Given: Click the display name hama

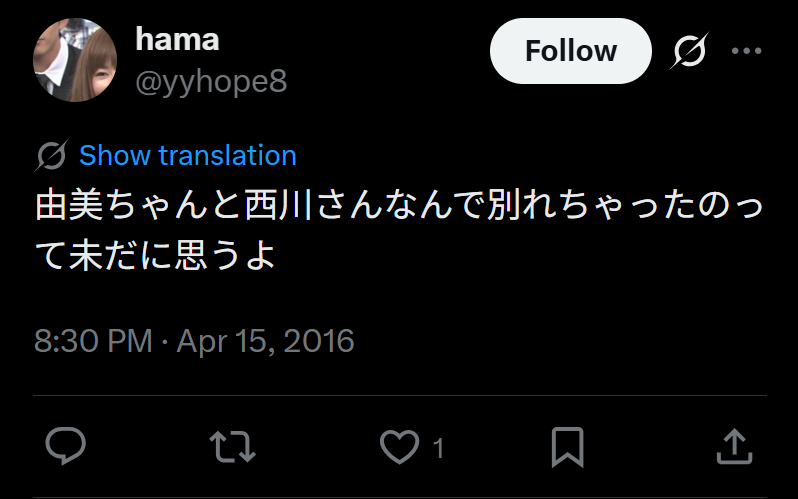Looking at the screenshot, I should (x=177, y=39).
